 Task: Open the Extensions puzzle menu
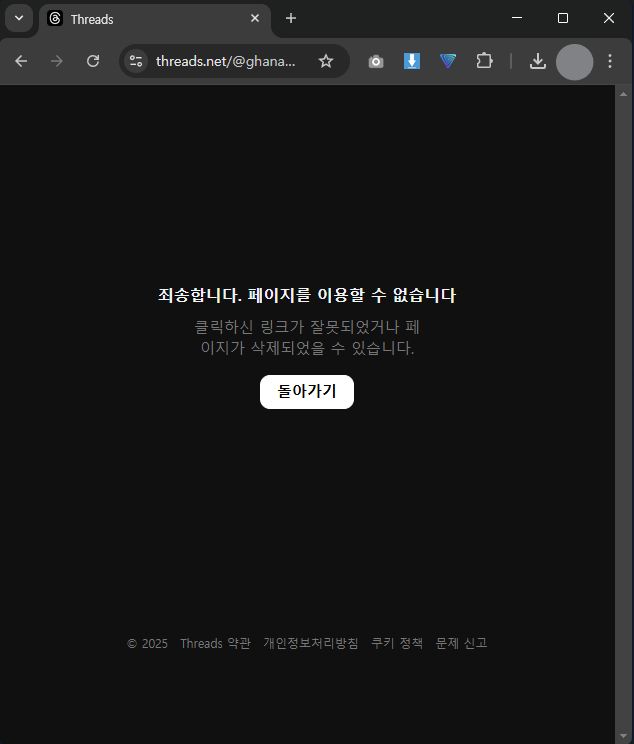(x=484, y=61)
